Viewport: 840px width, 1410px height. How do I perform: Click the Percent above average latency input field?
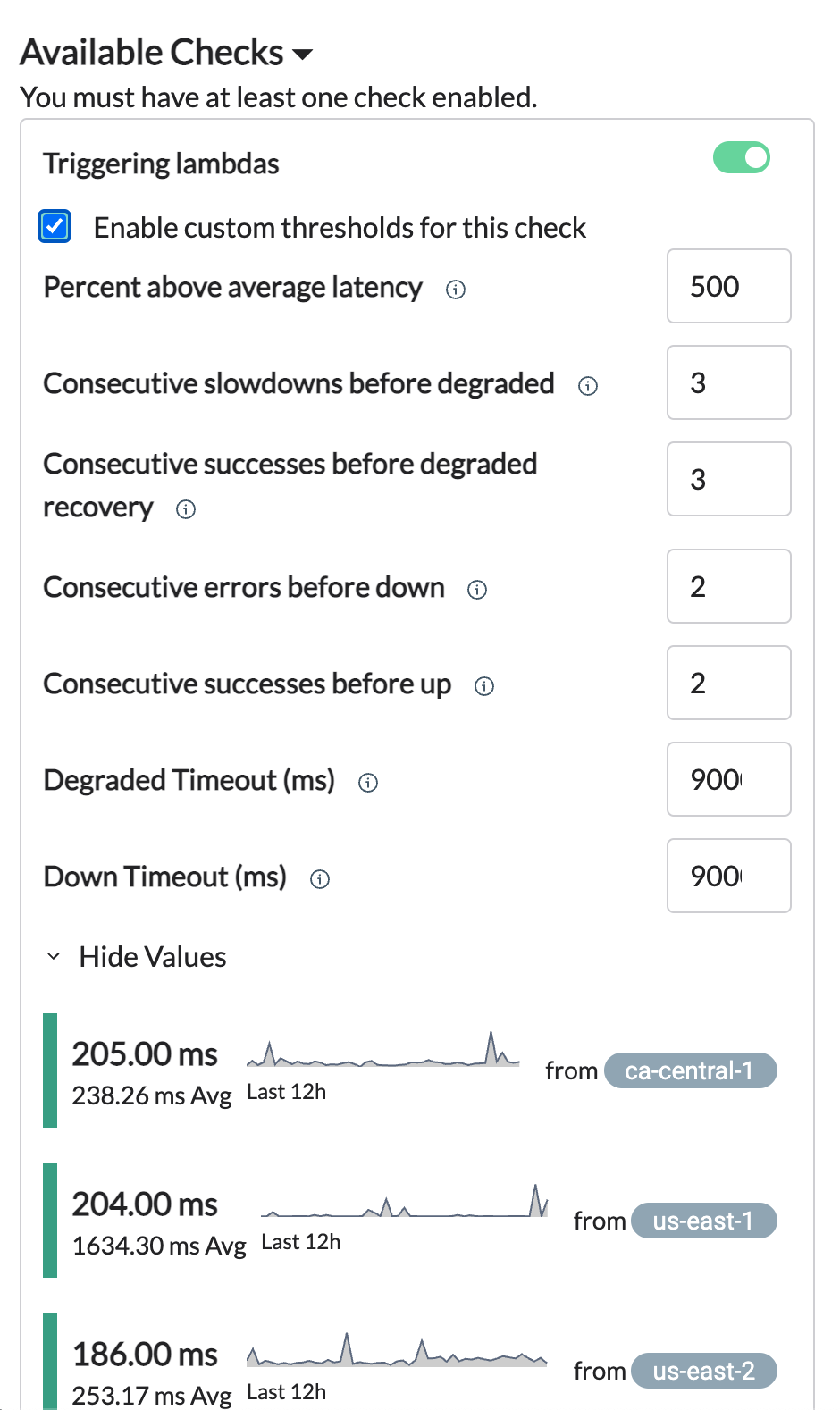click(728, 286)
